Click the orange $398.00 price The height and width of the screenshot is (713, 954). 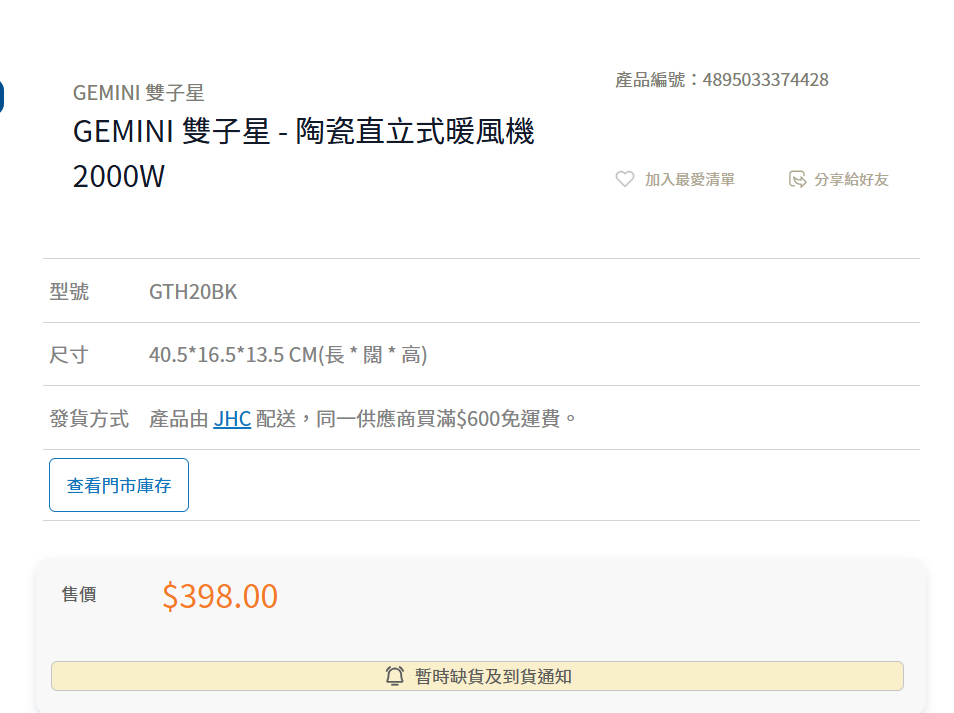coord(220,596)
